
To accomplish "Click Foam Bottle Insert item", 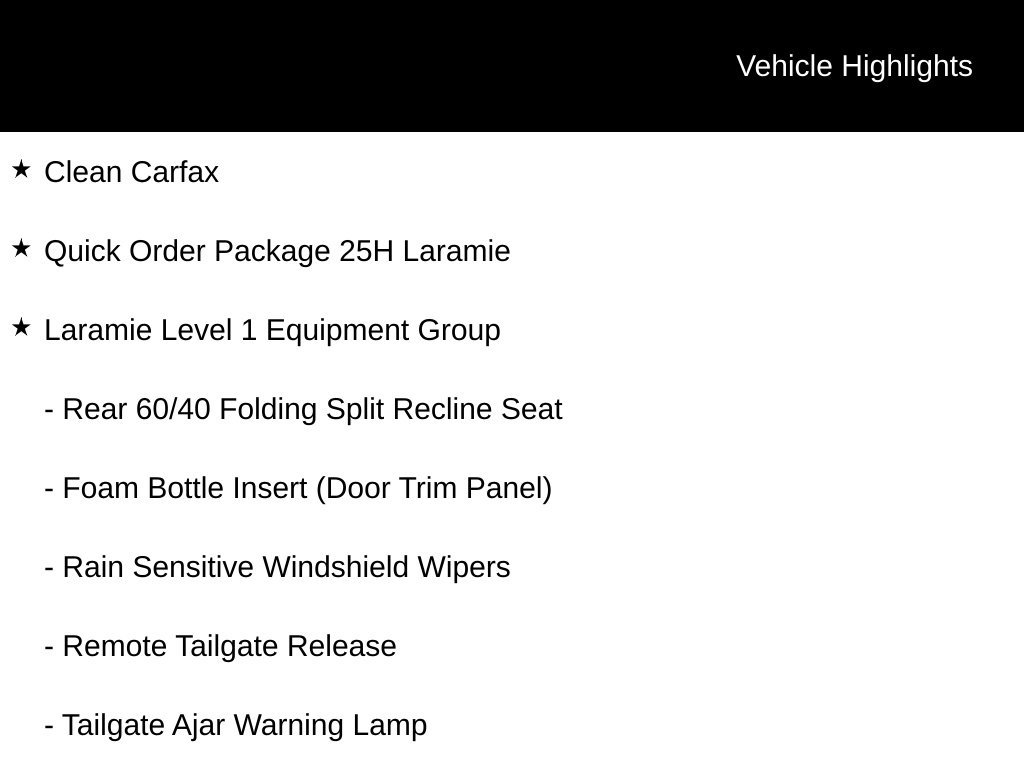I will tap(298, 488).
